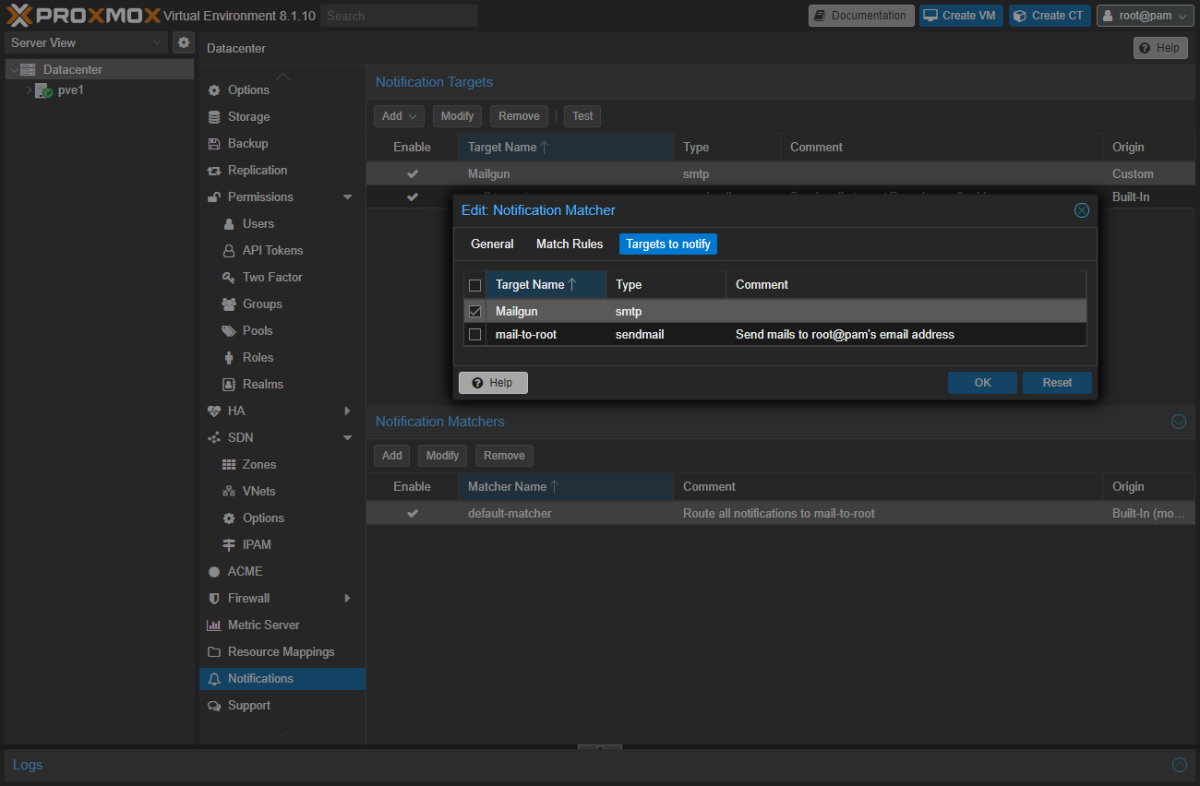This screenshot has width=1200, height=786.
Task: Collapse the Permissions submenu arrow
Action: pos(348,197)
